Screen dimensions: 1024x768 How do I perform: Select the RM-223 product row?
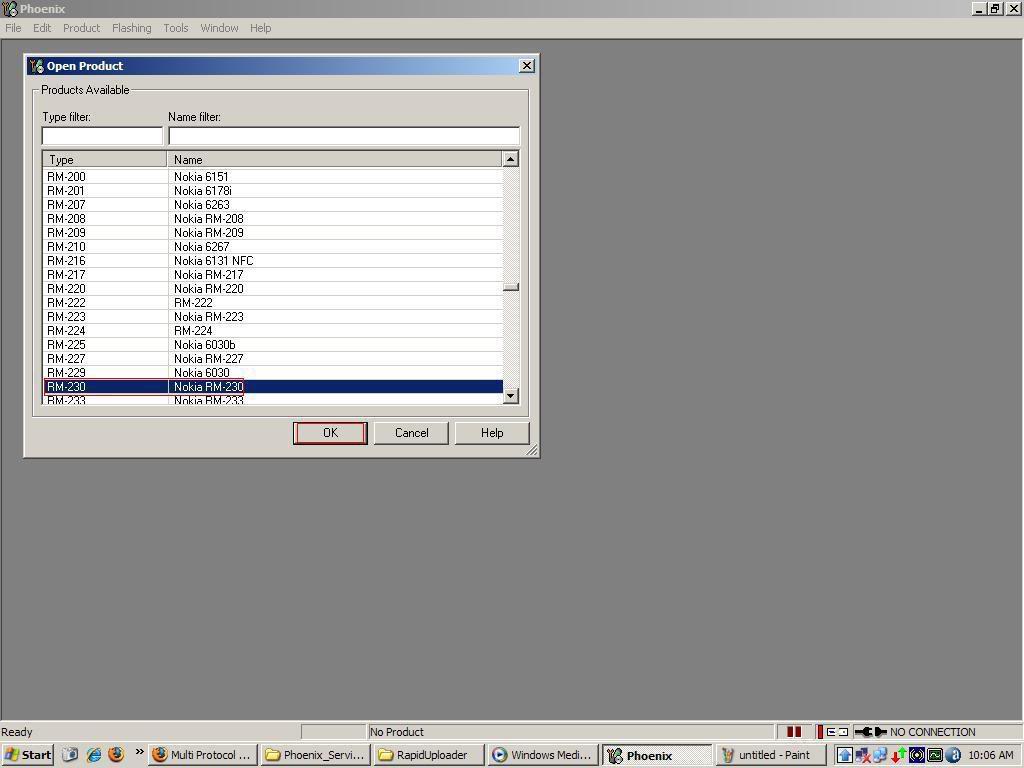[273, 317]
